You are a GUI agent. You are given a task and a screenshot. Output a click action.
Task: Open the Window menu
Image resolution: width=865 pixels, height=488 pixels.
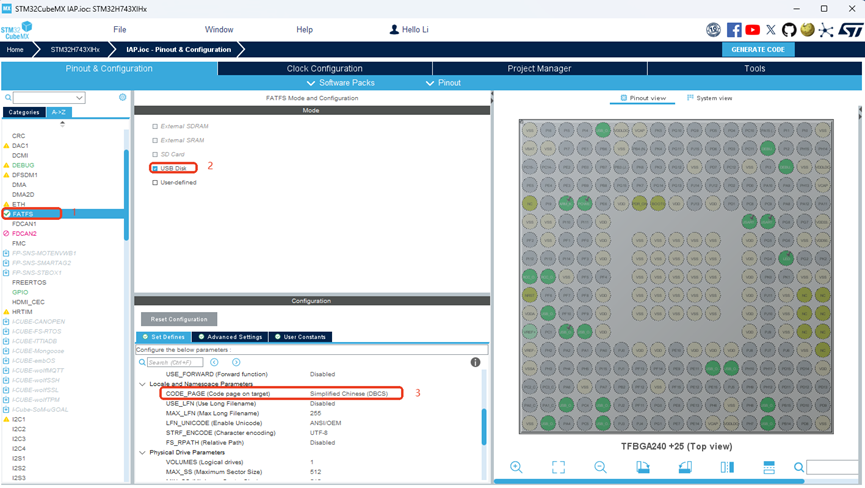click(219, 30)
